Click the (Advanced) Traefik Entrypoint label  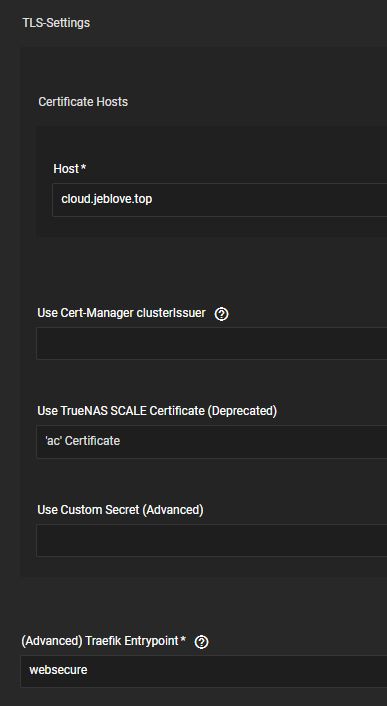[x=100, y=641]
